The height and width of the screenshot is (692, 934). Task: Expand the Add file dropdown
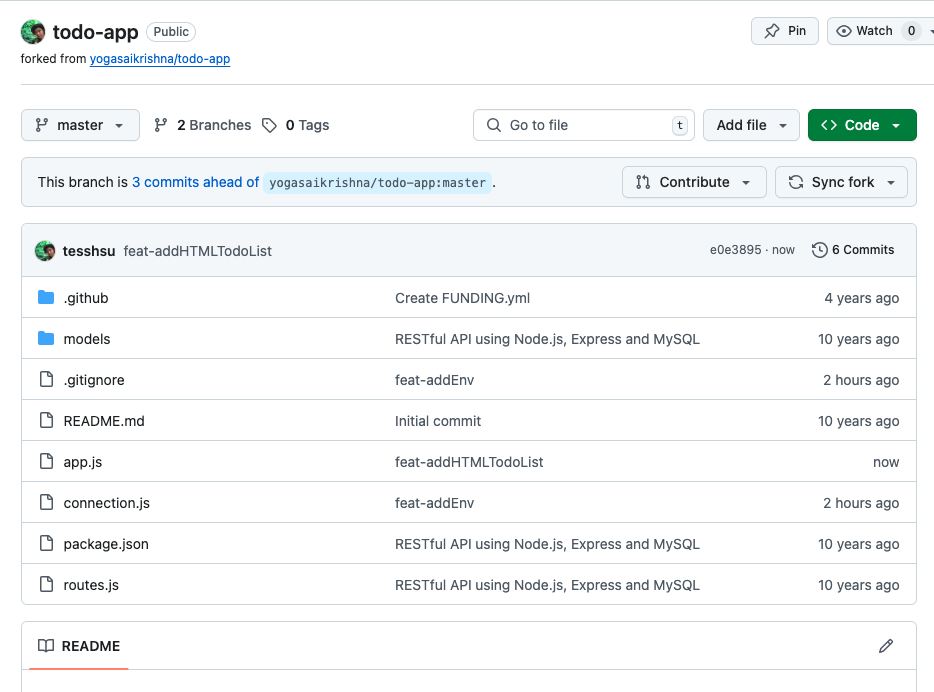751,125
